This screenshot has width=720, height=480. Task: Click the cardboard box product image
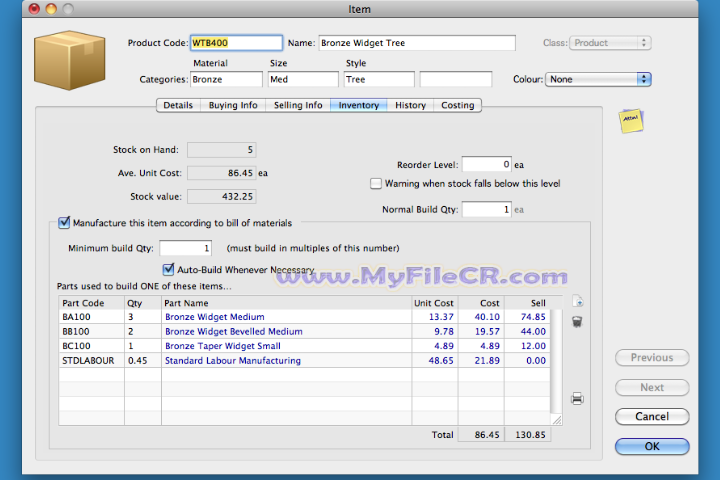(69, 60)
